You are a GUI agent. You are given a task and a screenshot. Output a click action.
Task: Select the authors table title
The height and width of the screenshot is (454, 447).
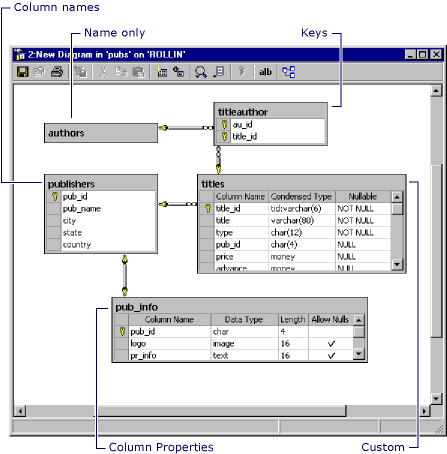click(66, 133)
